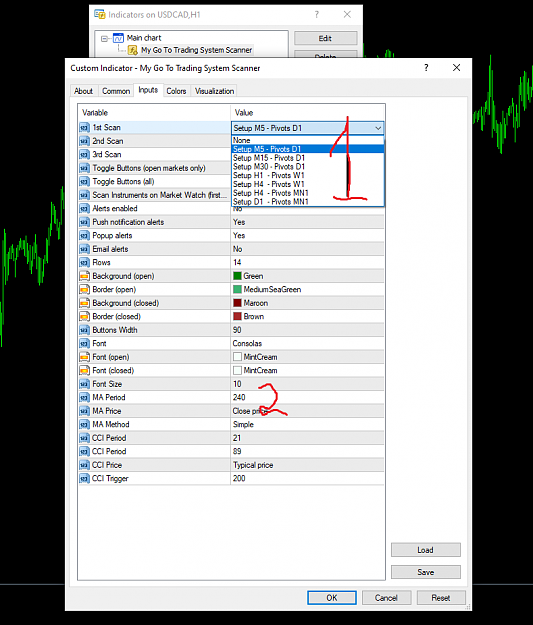
Task: Click the scanner indicator icon in Indicators window
Action: (132, 50)
